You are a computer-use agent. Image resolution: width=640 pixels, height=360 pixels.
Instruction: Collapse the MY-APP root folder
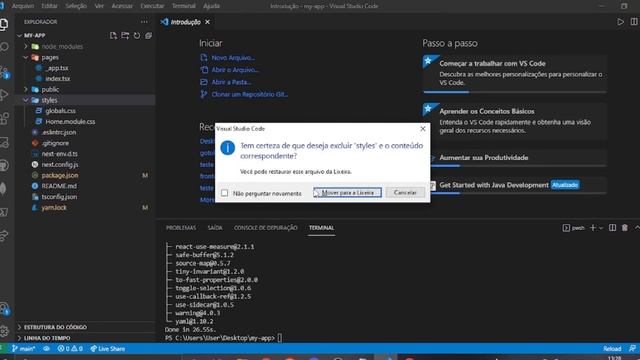[19, 36]
